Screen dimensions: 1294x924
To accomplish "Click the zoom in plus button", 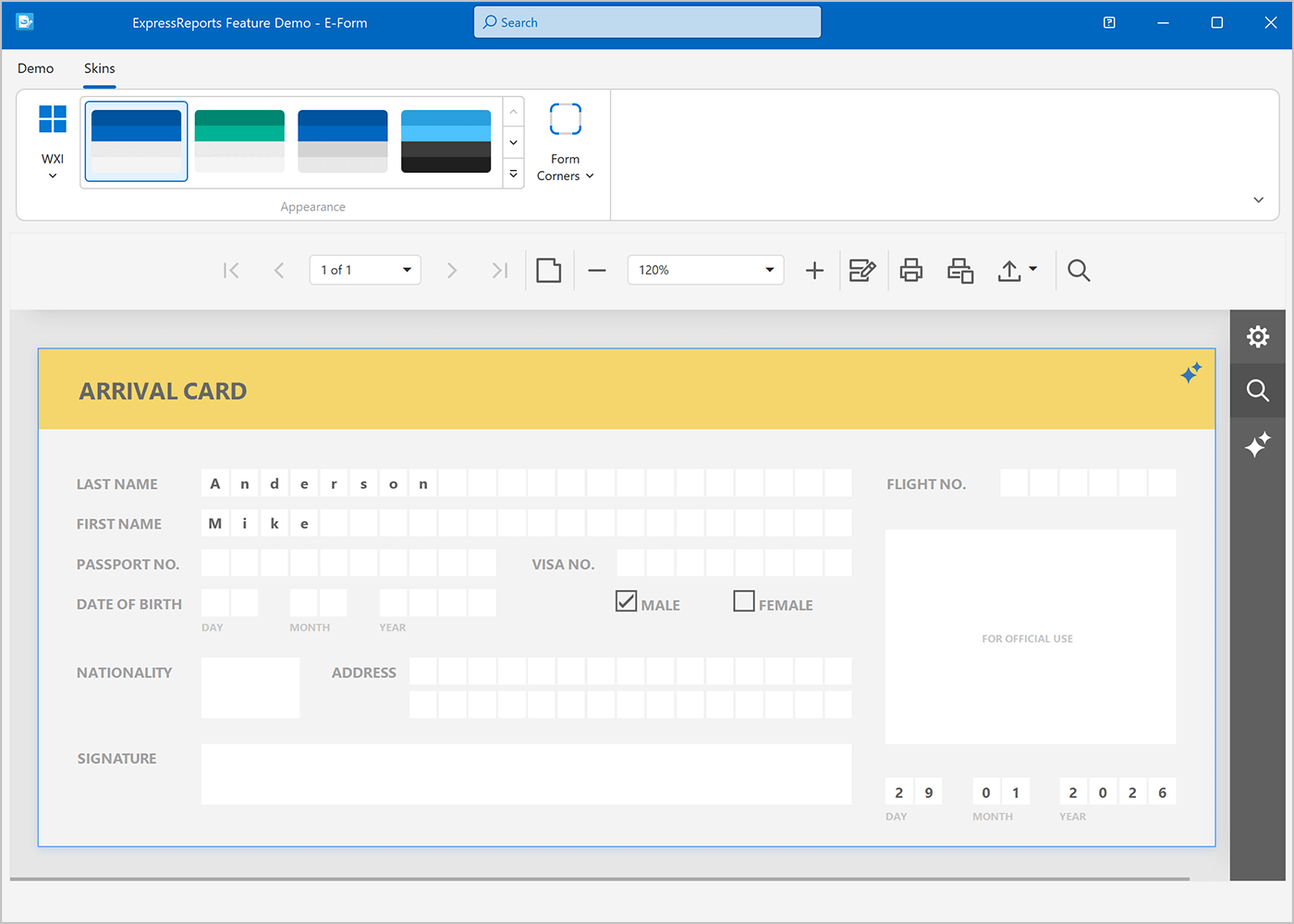I will pyautogui.click(x=814, y=270).
